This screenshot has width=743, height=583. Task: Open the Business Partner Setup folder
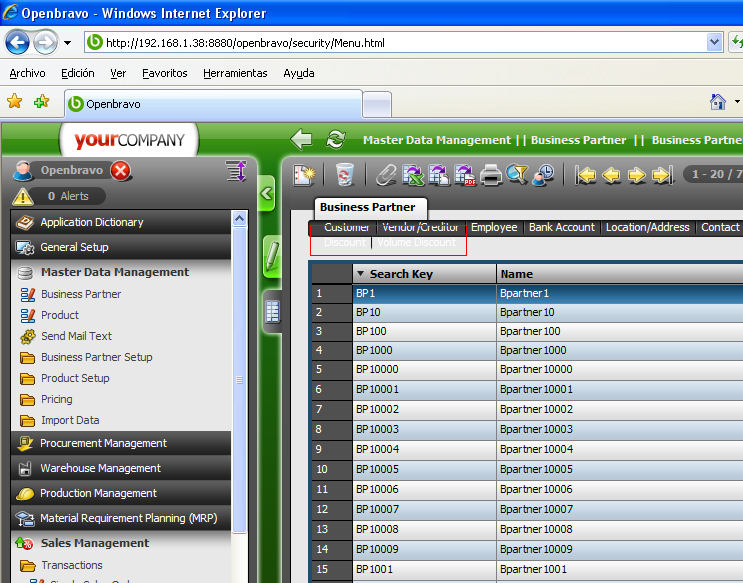pos(97,357)
